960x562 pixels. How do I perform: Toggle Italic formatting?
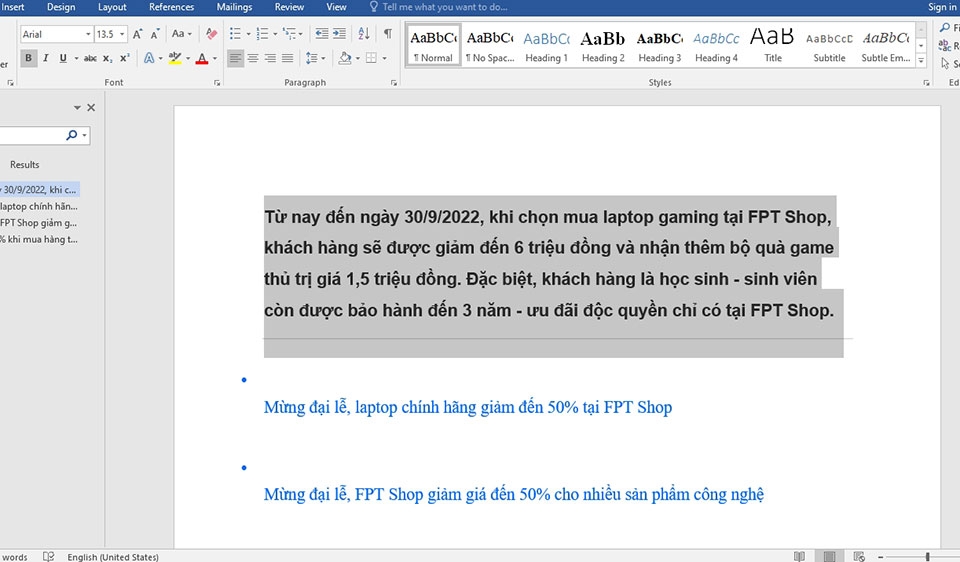(x=46, y=58)
